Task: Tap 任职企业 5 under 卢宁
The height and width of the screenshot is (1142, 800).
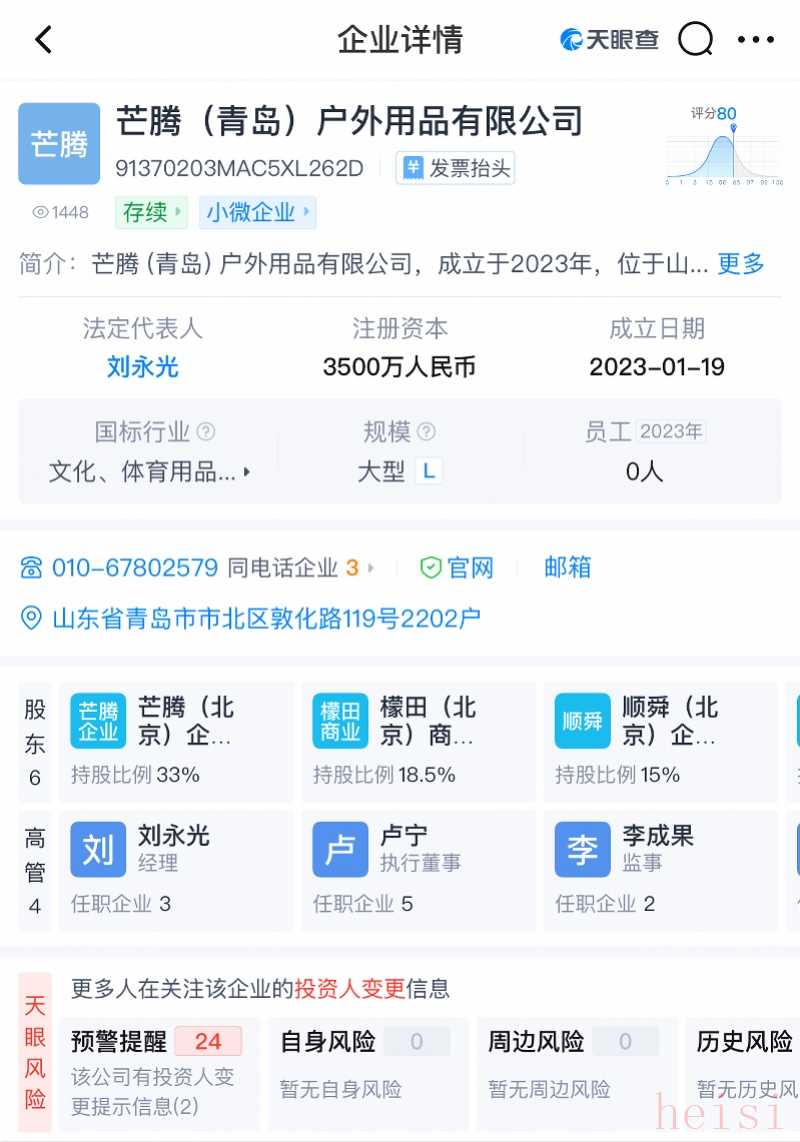Action: (363, 904)
